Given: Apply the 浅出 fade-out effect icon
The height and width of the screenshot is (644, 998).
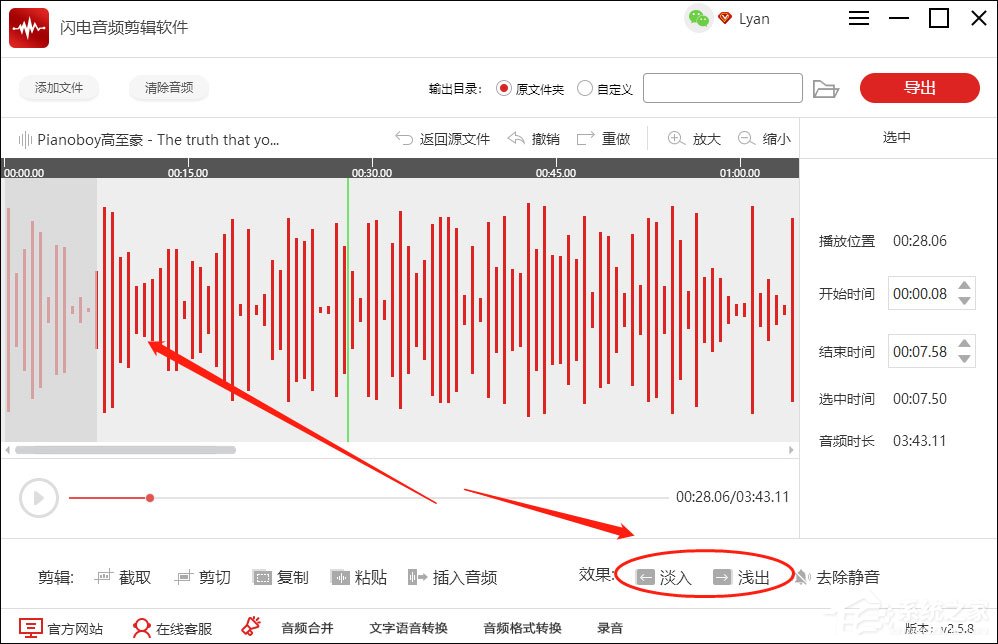Looking at the screenshot, I should coord(722,575).
